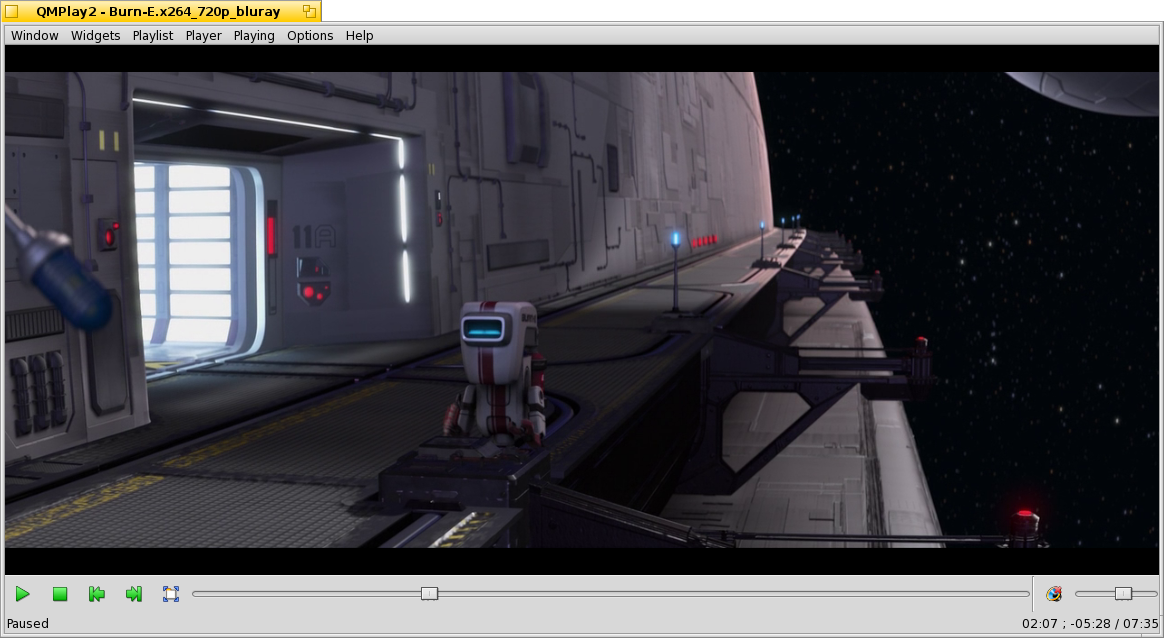Open the Player menu

(x=203, y=36)
